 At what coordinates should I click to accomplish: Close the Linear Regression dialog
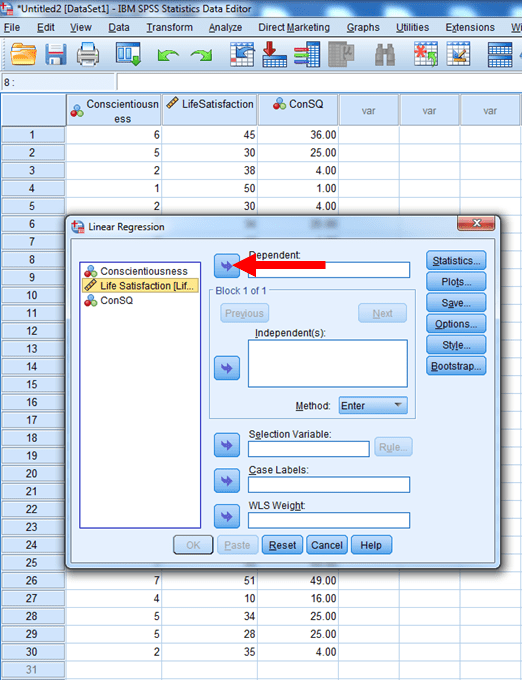pos(476,223)
